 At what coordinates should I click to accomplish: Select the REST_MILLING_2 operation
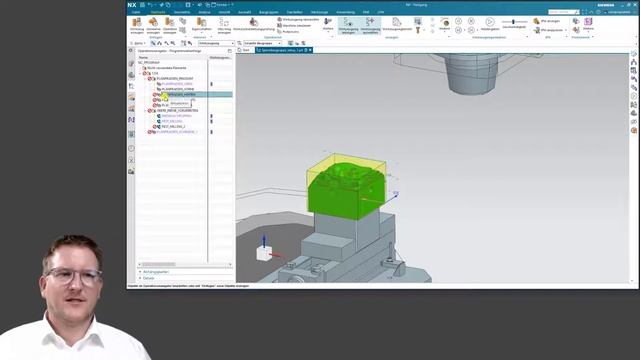(173, 127)
